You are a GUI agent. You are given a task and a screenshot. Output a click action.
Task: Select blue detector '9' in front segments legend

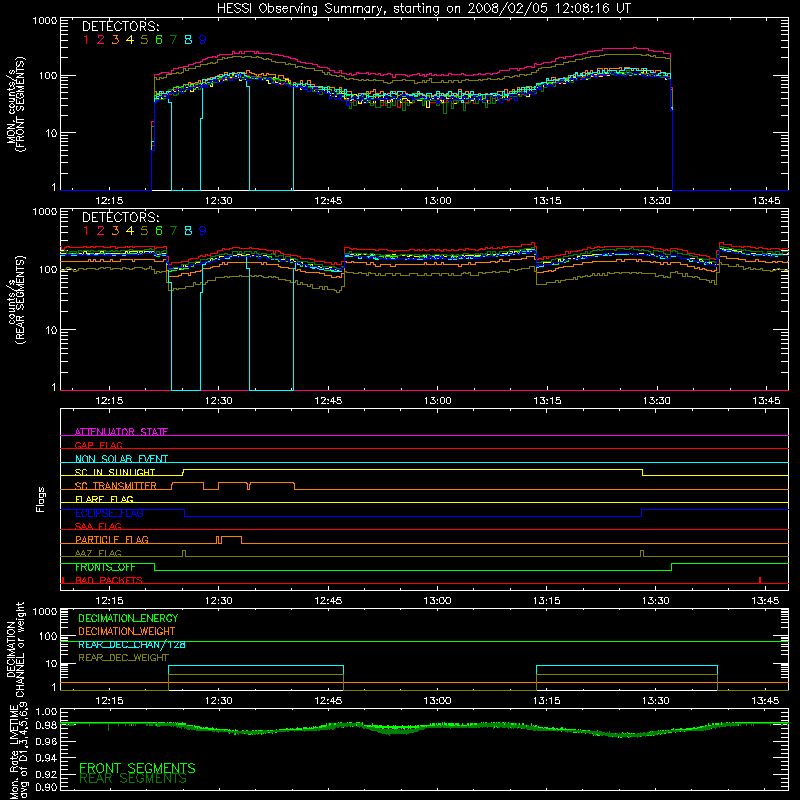click(203, 40)
